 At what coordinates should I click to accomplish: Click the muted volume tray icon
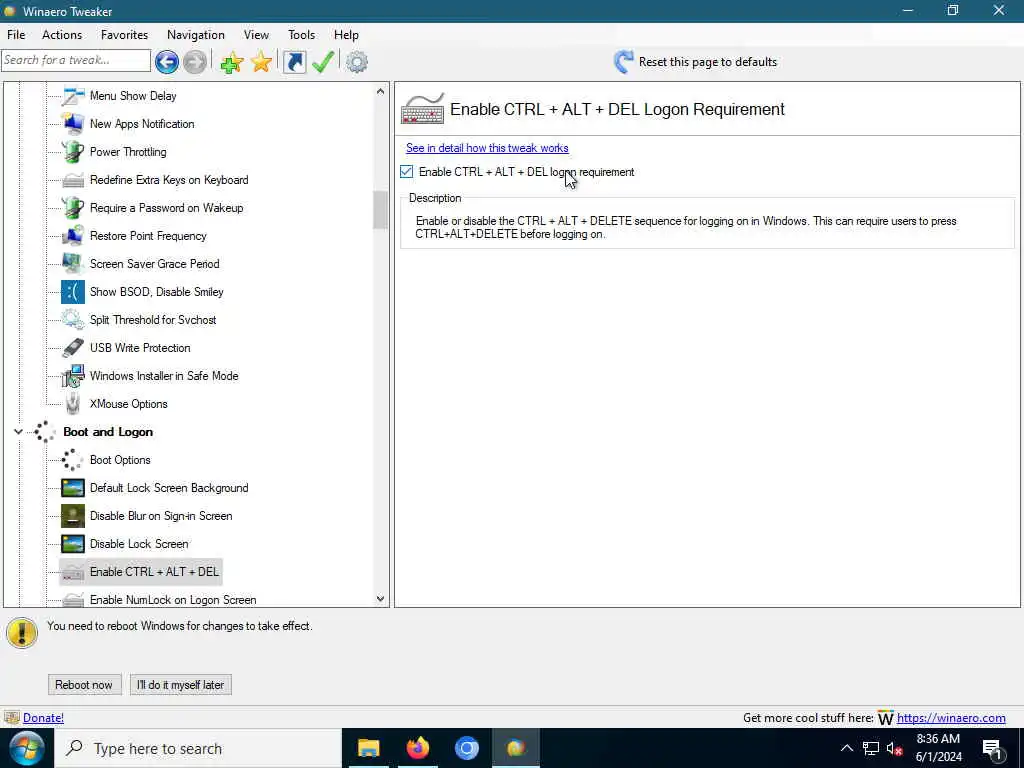coord(895,748)
